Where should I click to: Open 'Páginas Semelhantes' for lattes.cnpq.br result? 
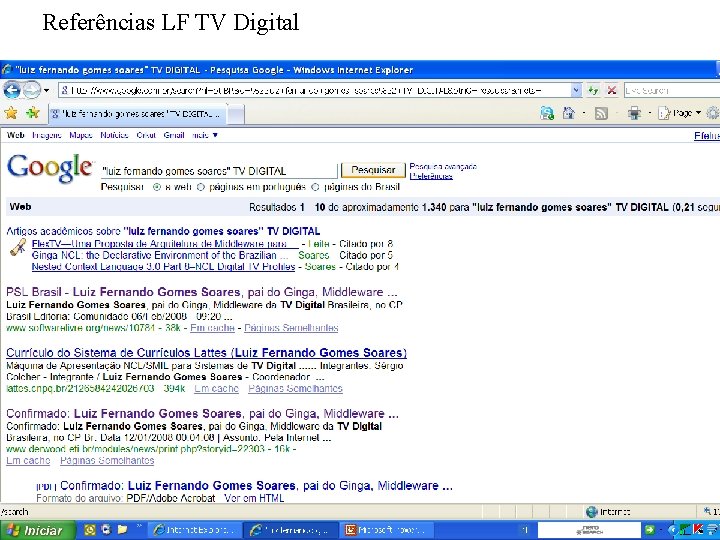point(295,388)
